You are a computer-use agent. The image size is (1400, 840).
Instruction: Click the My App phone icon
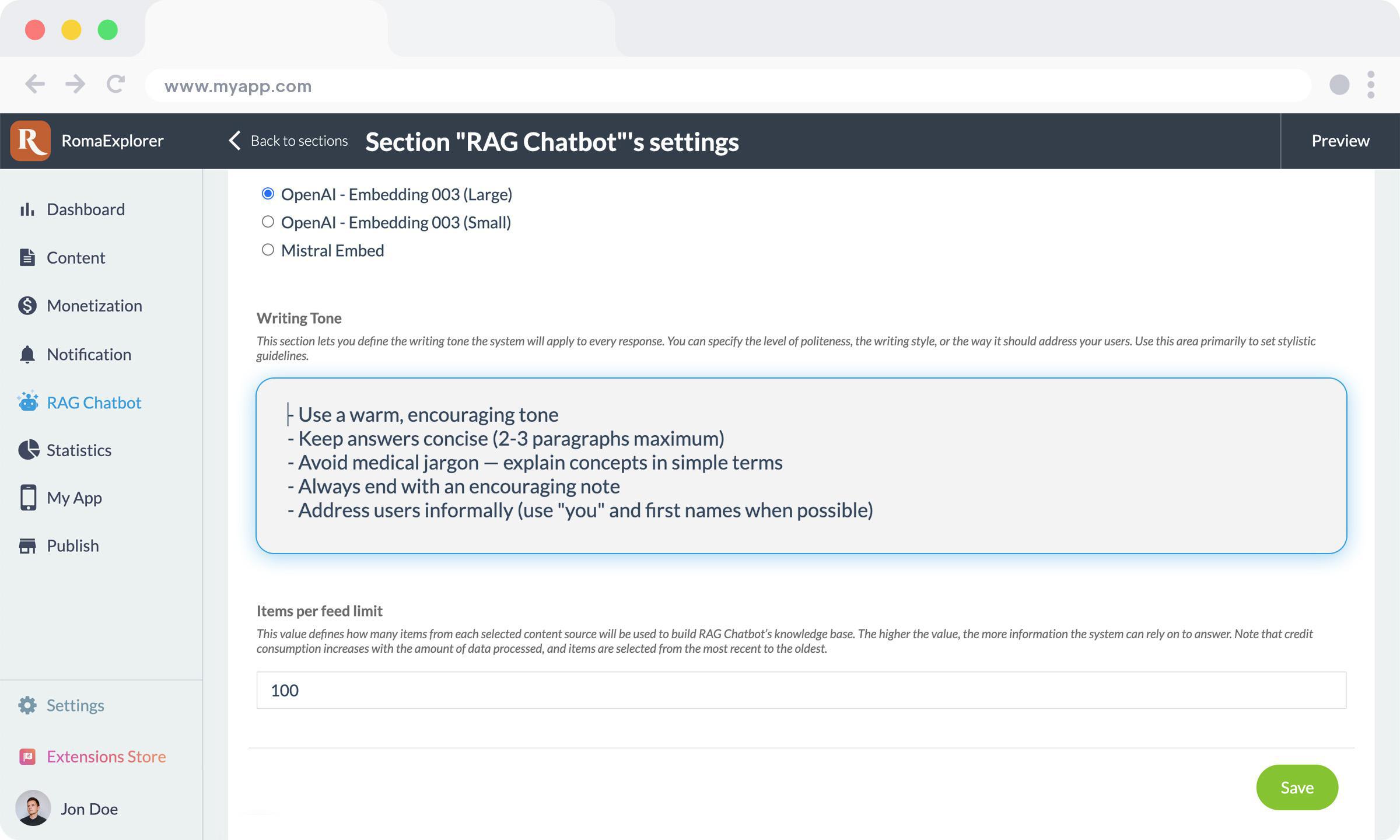click(27, 498)
